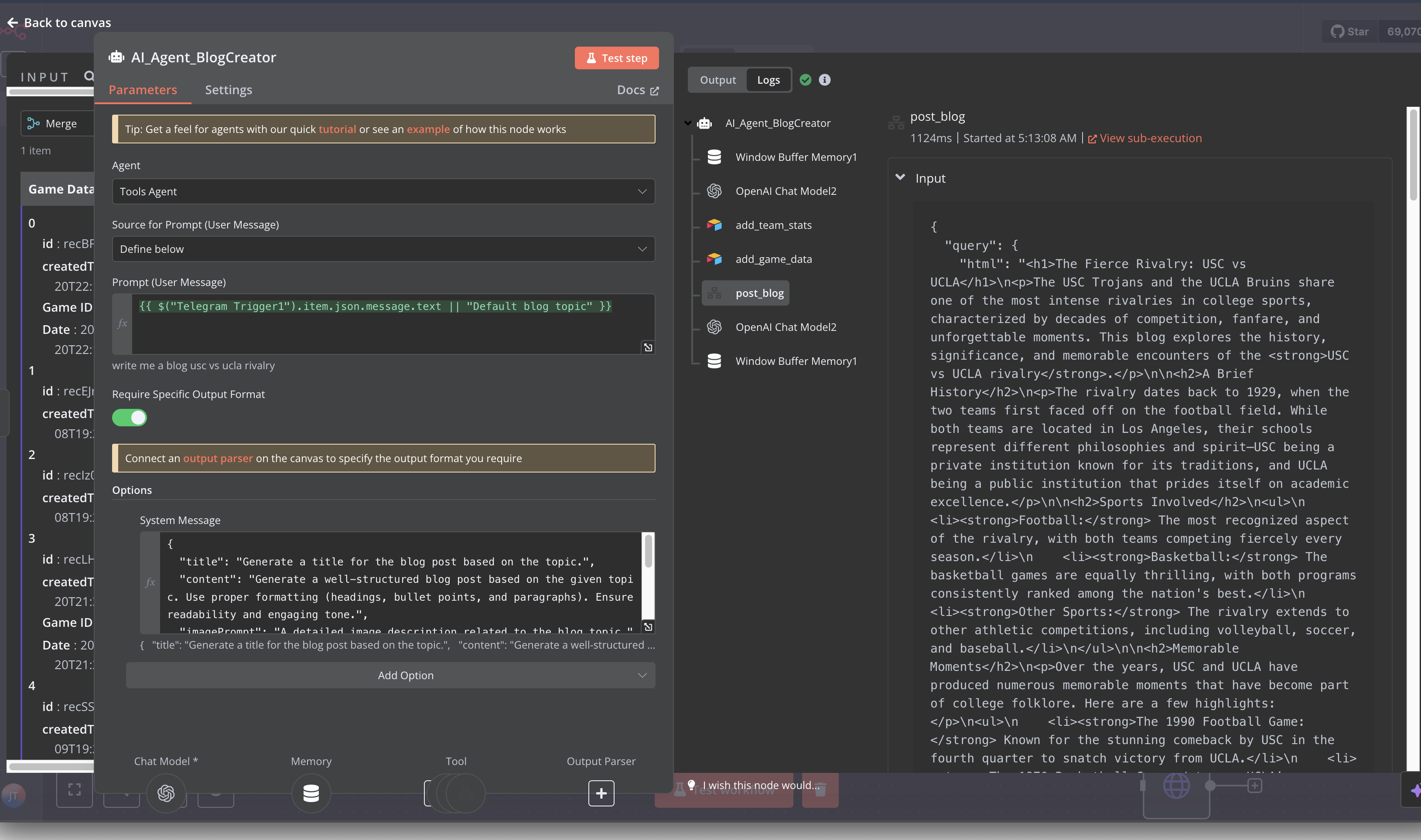
Task: Click the robot icon in logs tree
Action: [x=704, y=123]
